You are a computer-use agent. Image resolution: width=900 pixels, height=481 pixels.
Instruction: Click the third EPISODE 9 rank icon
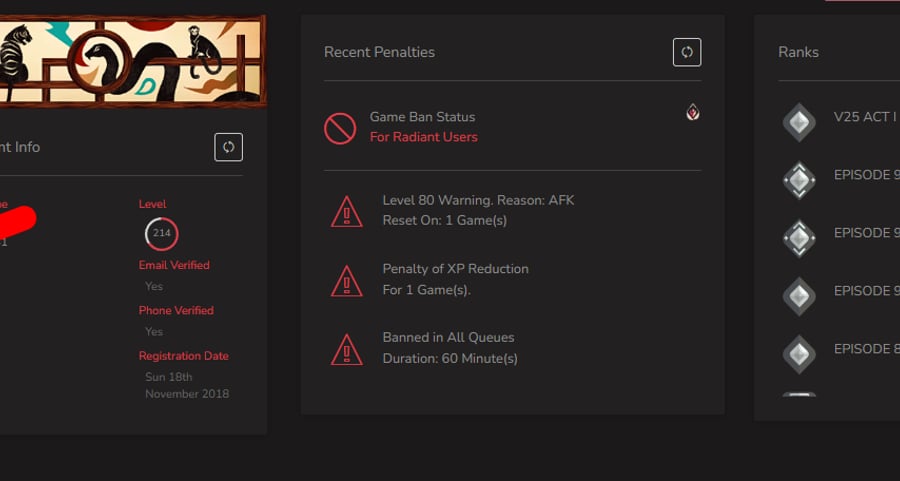799,296
